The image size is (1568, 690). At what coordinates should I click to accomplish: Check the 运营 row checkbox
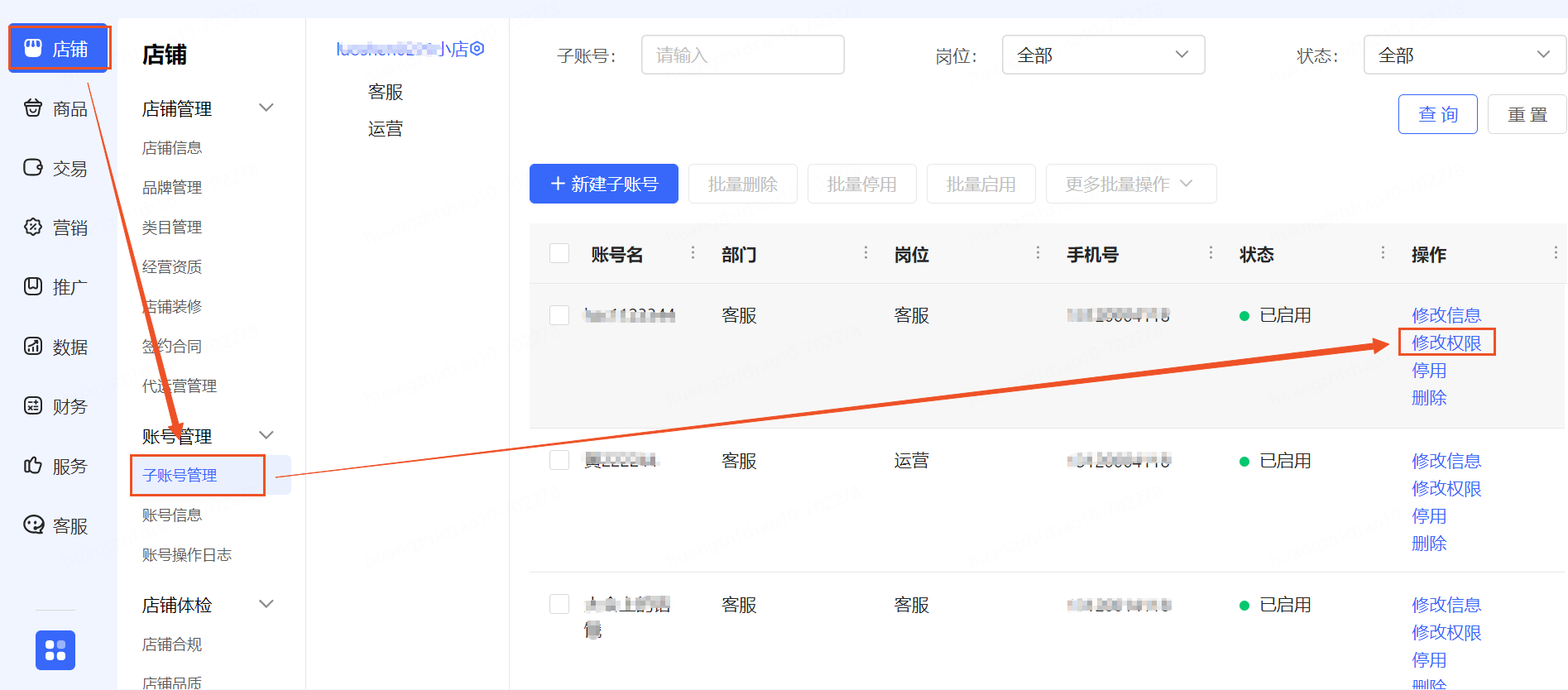coord(559,460)
